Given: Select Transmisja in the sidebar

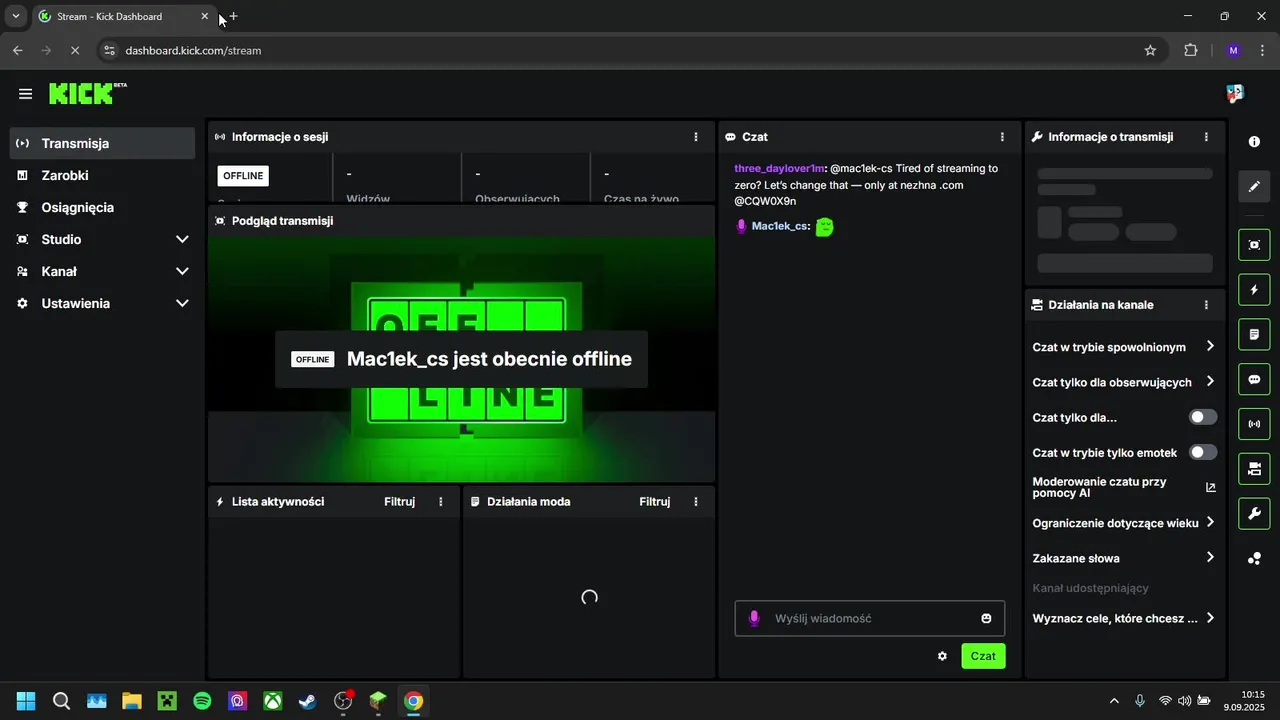Looking at the screenshot, I should click(102, 143).
